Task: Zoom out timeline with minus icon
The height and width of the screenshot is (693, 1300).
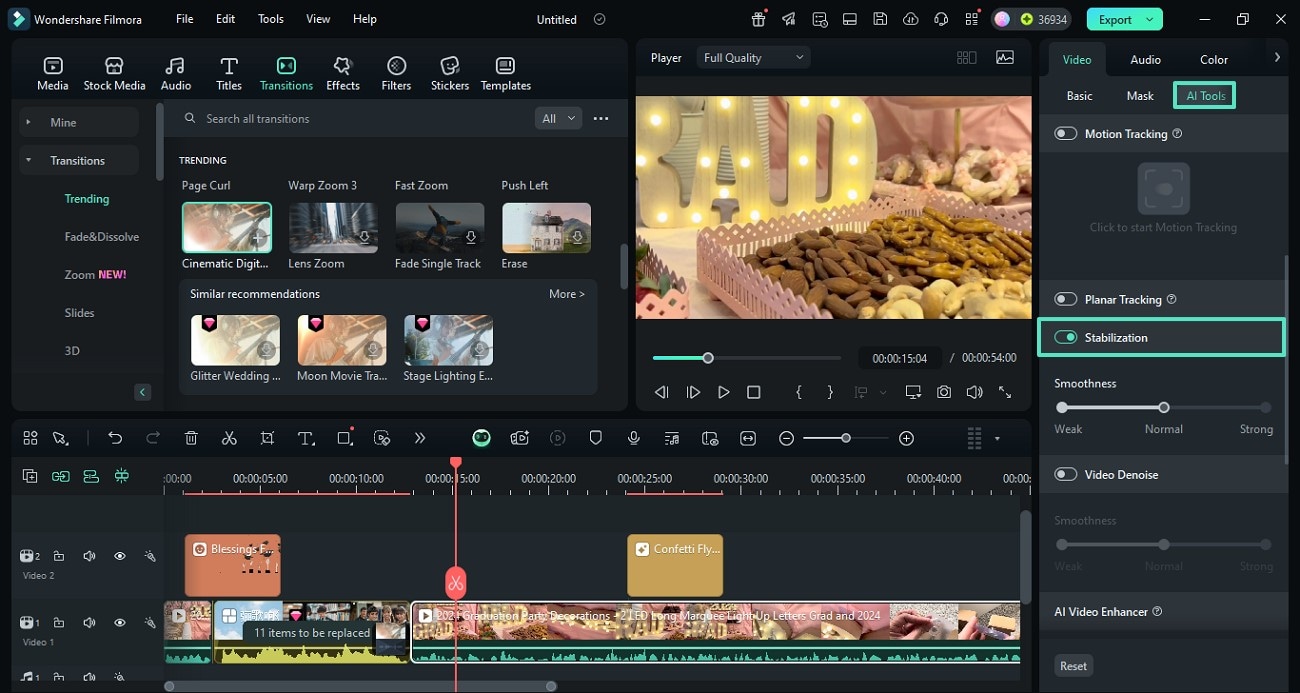Action: (x=787, y=438)
